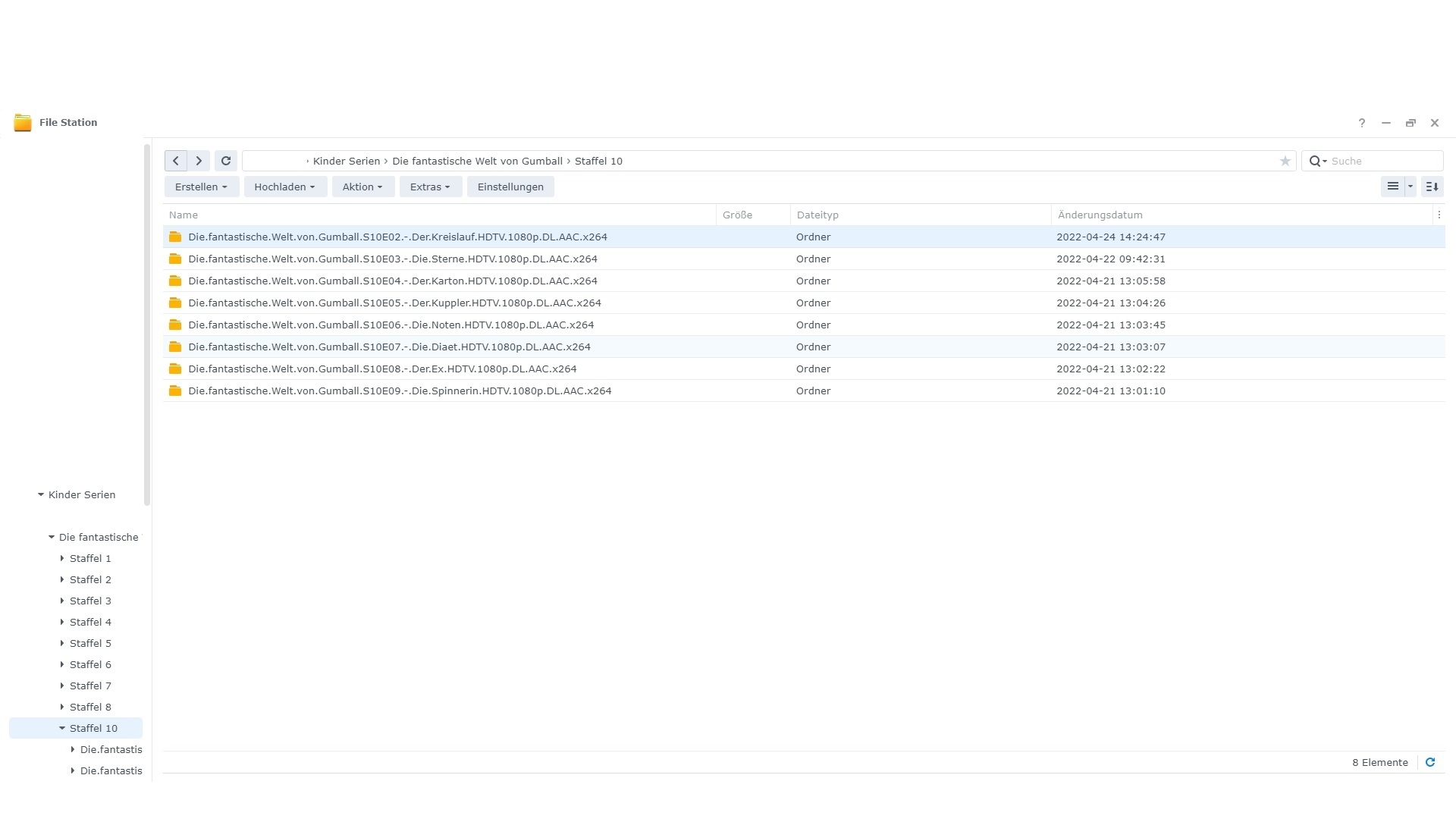Open the Erstellen dropdown
Screen dimensions: 1456x819
tap(201, 187)
